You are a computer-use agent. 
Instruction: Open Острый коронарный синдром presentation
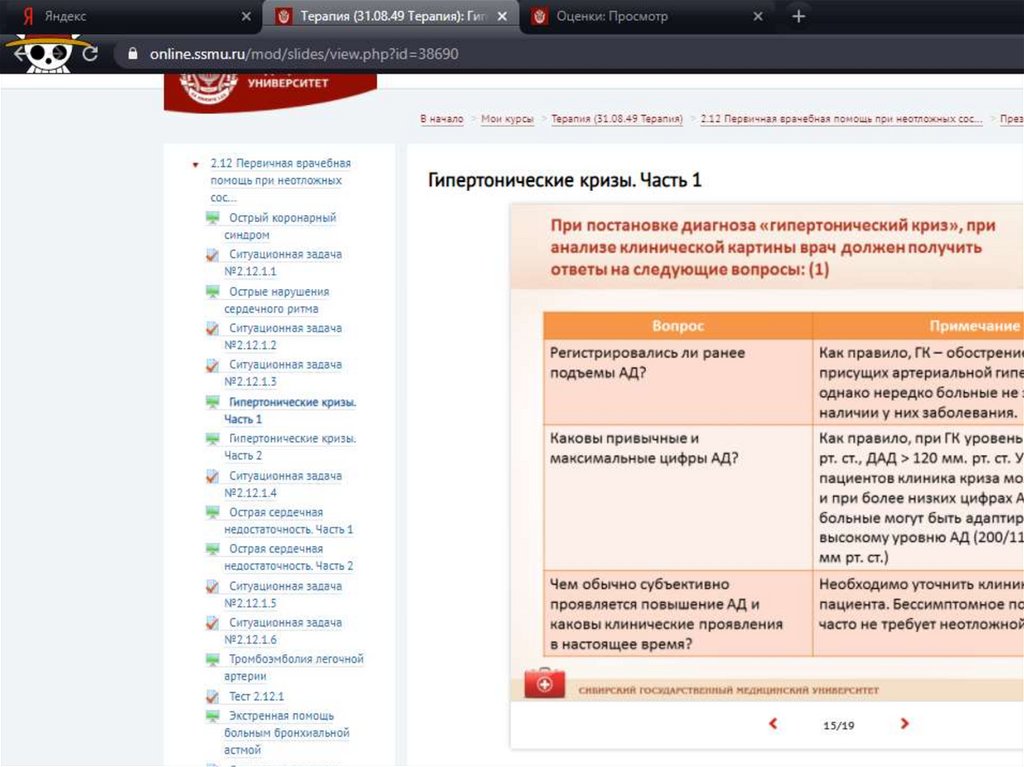(x=280, y=225)
